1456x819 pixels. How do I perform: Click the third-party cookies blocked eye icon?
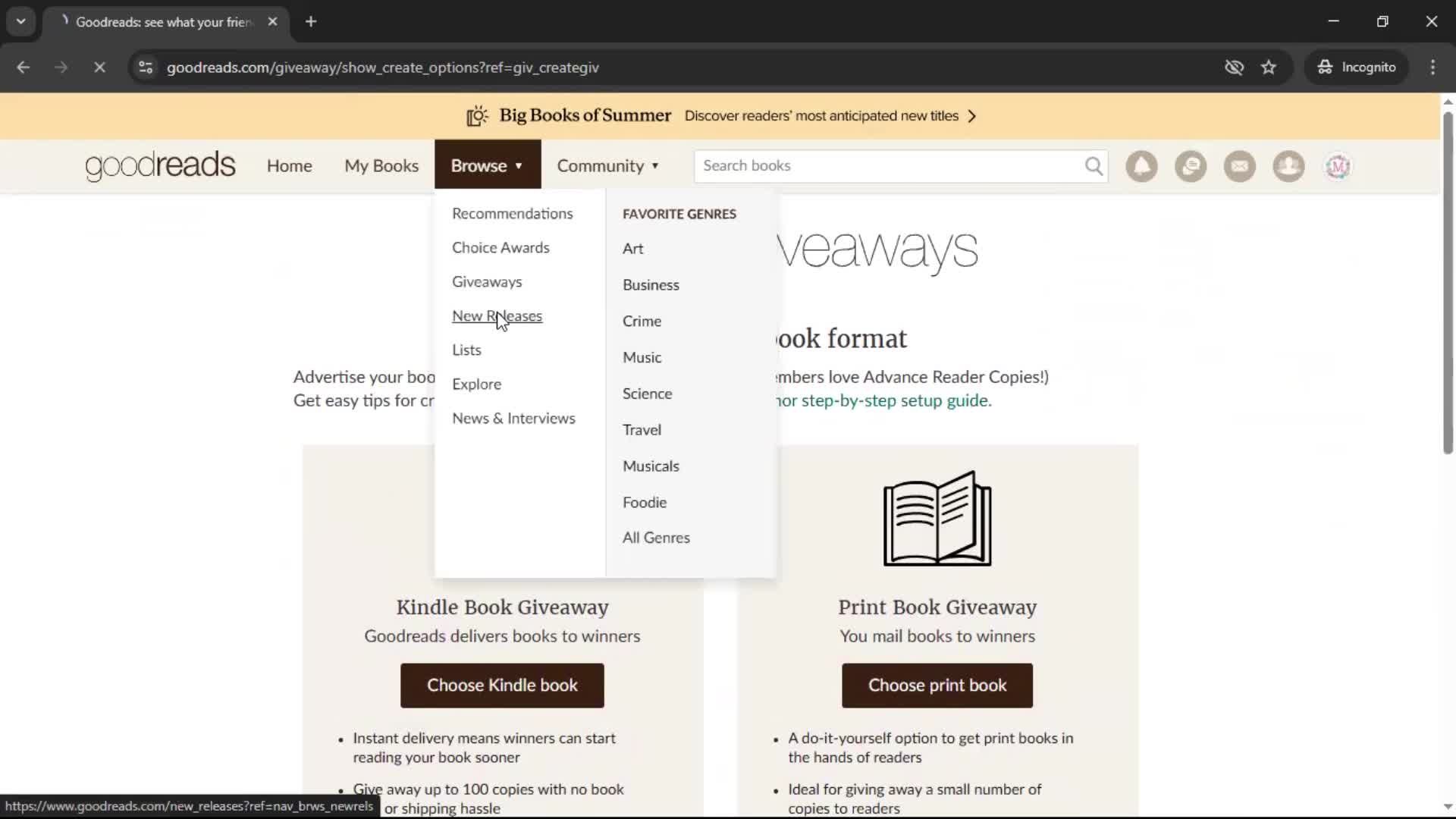pos(1234,67)
